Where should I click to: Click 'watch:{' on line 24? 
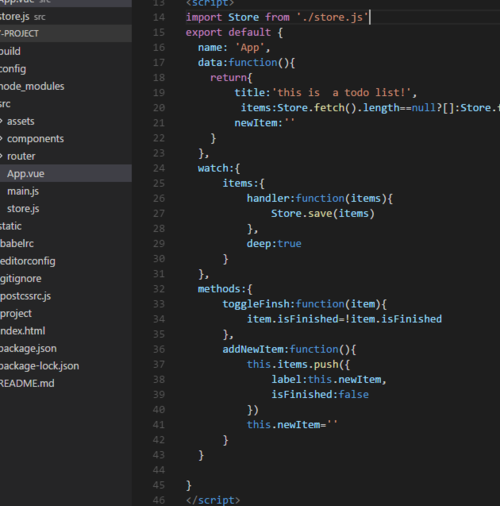(219, 168)
